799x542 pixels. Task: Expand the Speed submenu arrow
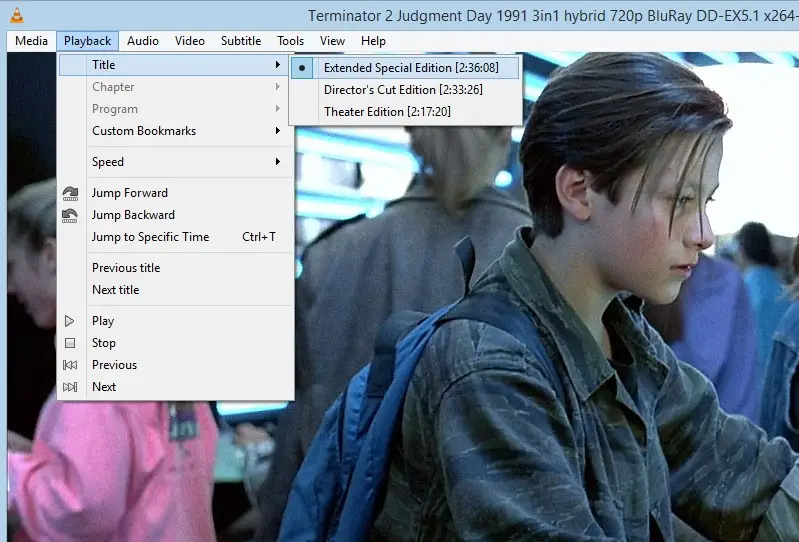[x=278, y=161]
